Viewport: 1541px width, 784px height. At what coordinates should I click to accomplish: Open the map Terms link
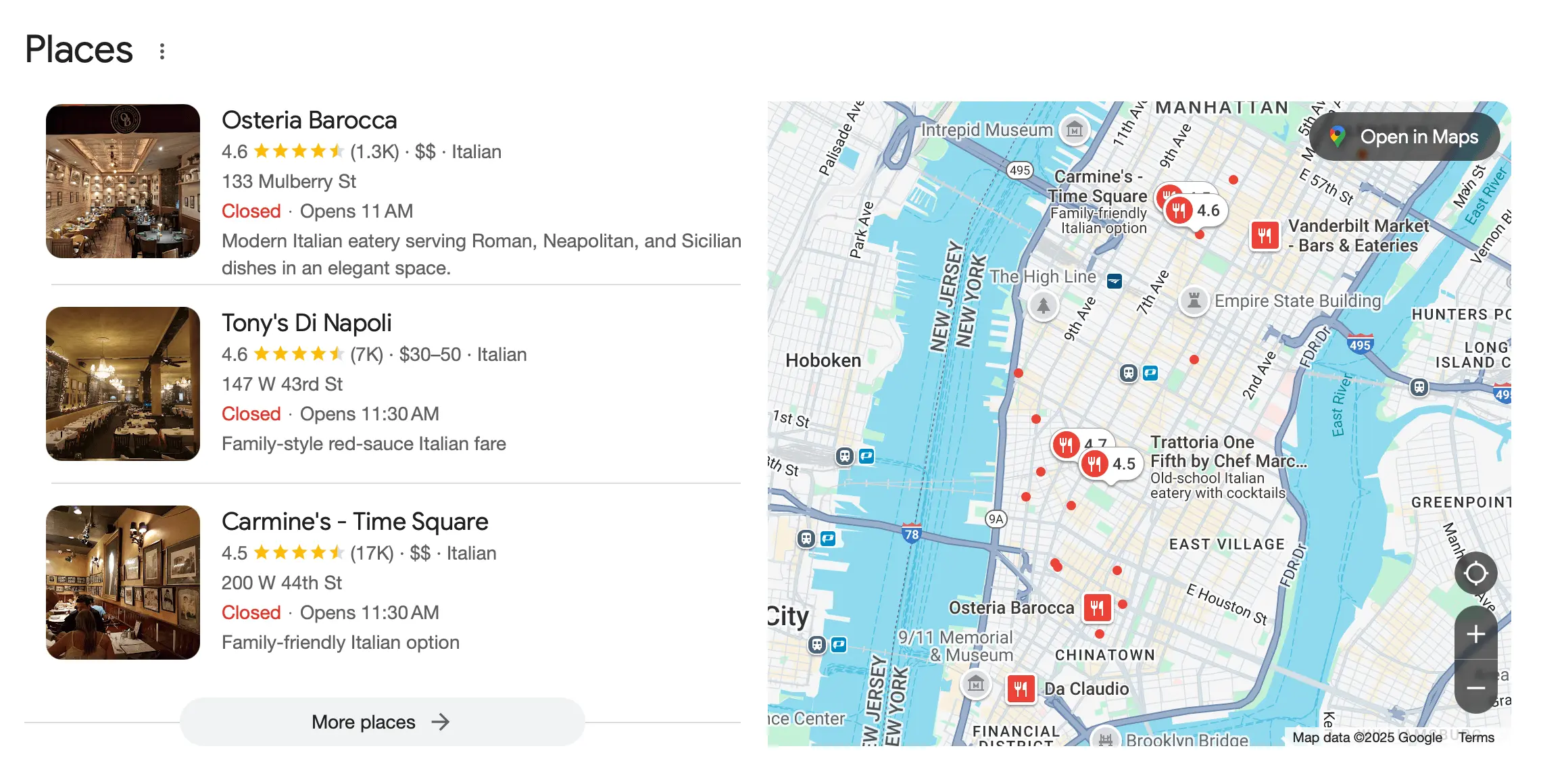pos(1475,737)
